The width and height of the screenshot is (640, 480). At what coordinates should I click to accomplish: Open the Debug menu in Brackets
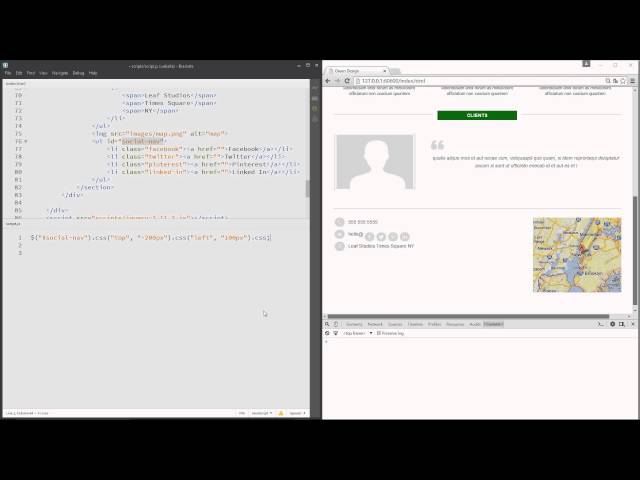pos(78,73)
